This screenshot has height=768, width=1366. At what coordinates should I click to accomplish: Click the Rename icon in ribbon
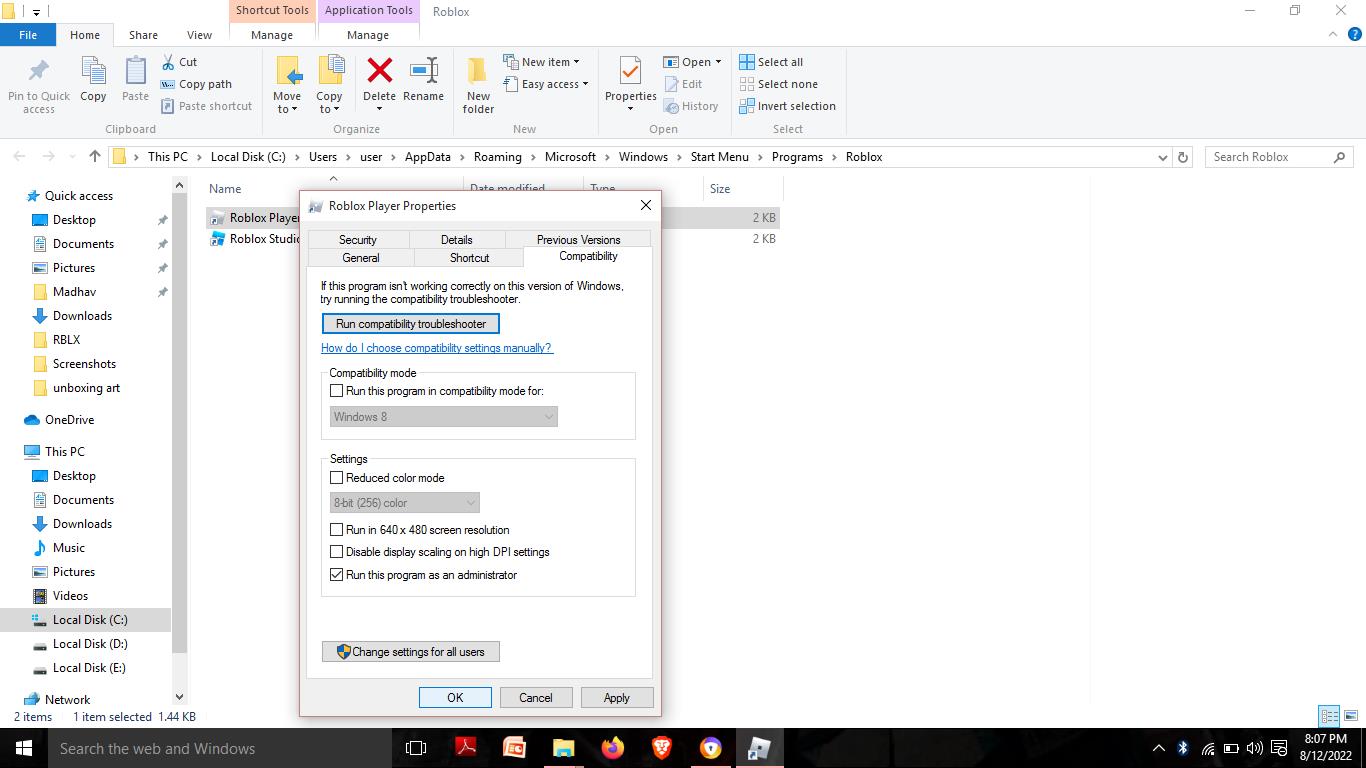[x=423, y=72]
